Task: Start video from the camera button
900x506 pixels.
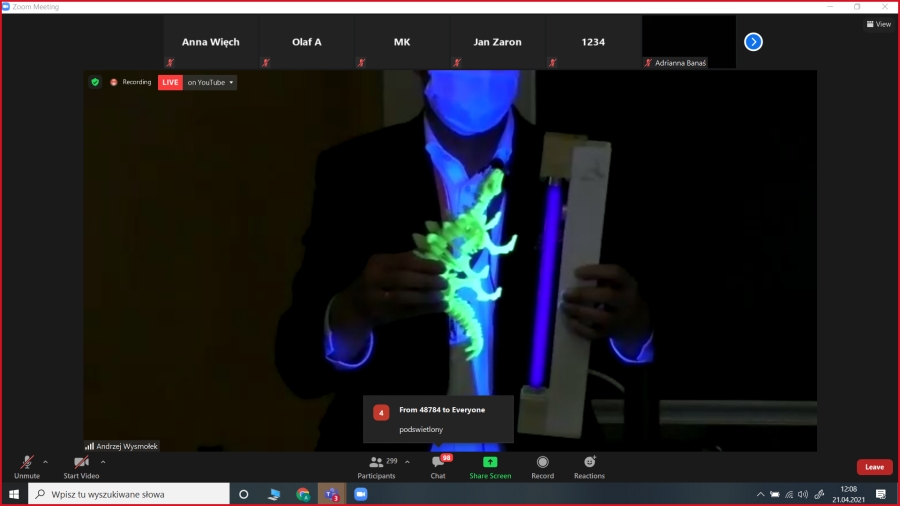Action: click(82, 465)
